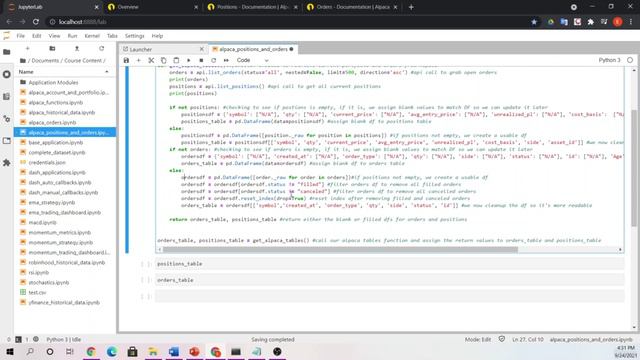Open rsi.ipynb notebook
640x360 pixels.
tap(39, 272)
